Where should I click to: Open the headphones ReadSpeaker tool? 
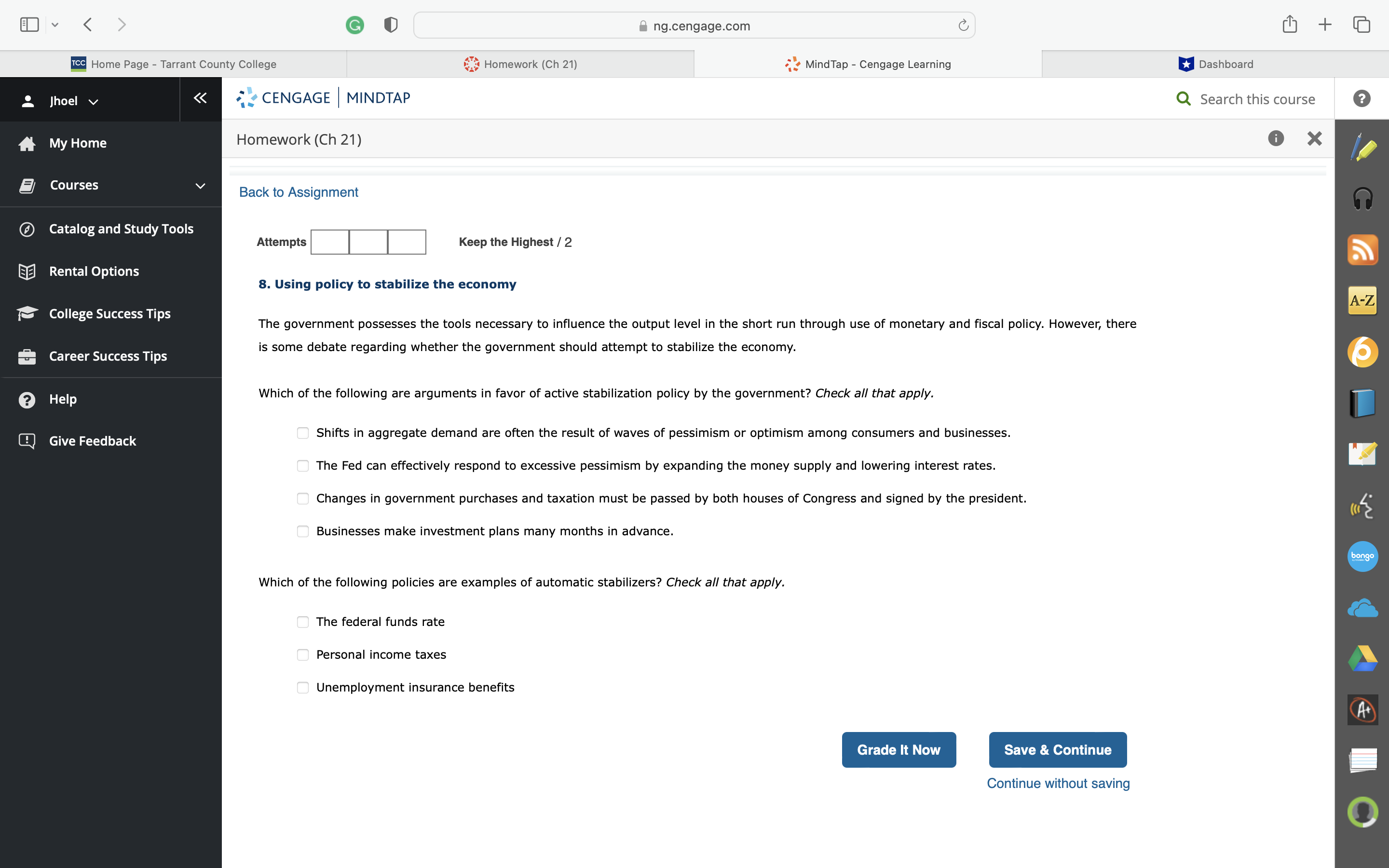pos(1362,199)
